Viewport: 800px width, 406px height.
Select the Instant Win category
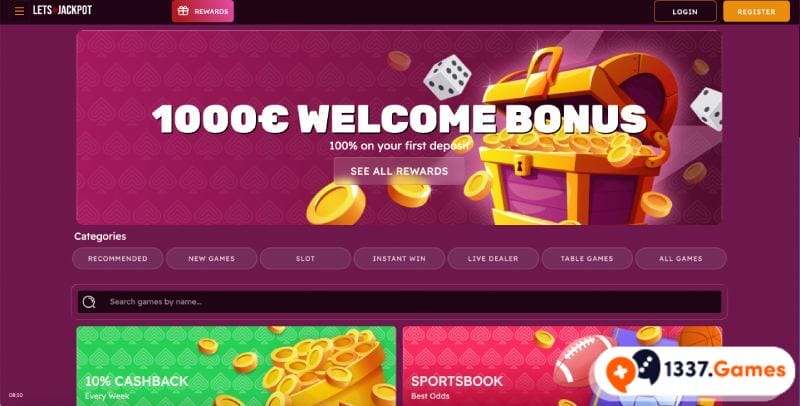pyautogui.click(x=399, y=259)
